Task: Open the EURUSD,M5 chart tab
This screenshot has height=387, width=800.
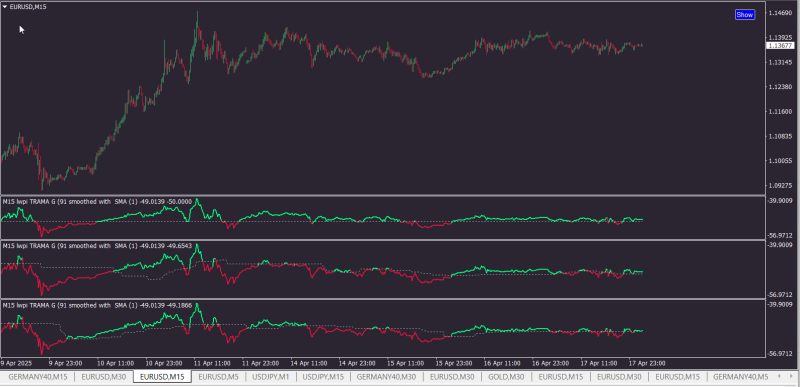Action: 218,377
